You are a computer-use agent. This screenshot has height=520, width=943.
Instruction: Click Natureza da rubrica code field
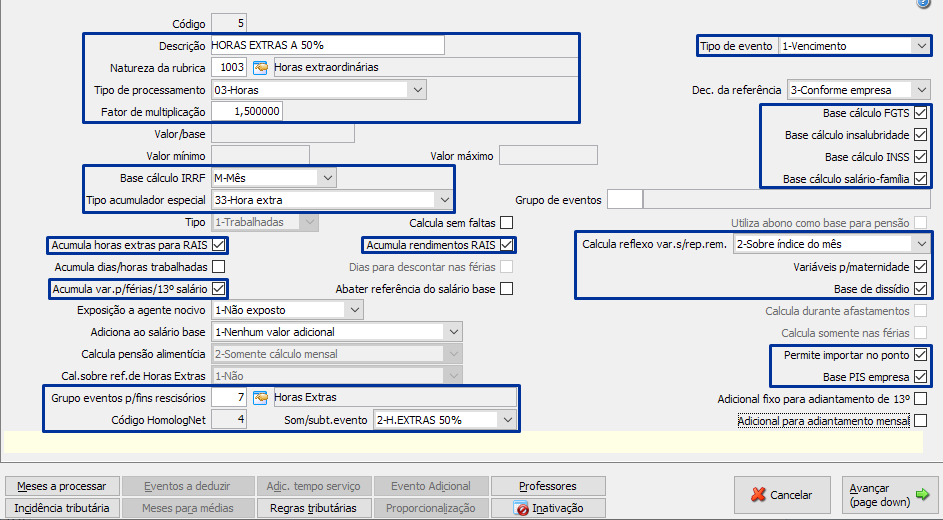click(229, 67)
